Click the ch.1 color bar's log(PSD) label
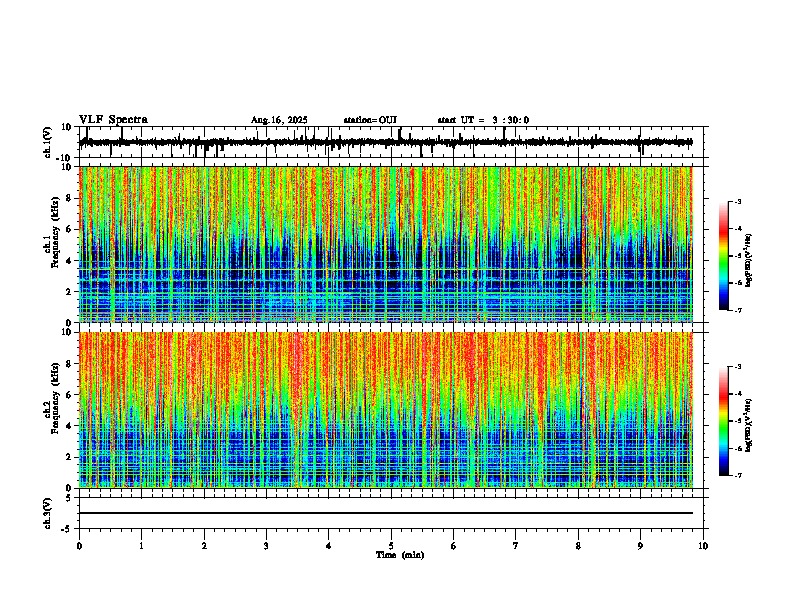 748,260
